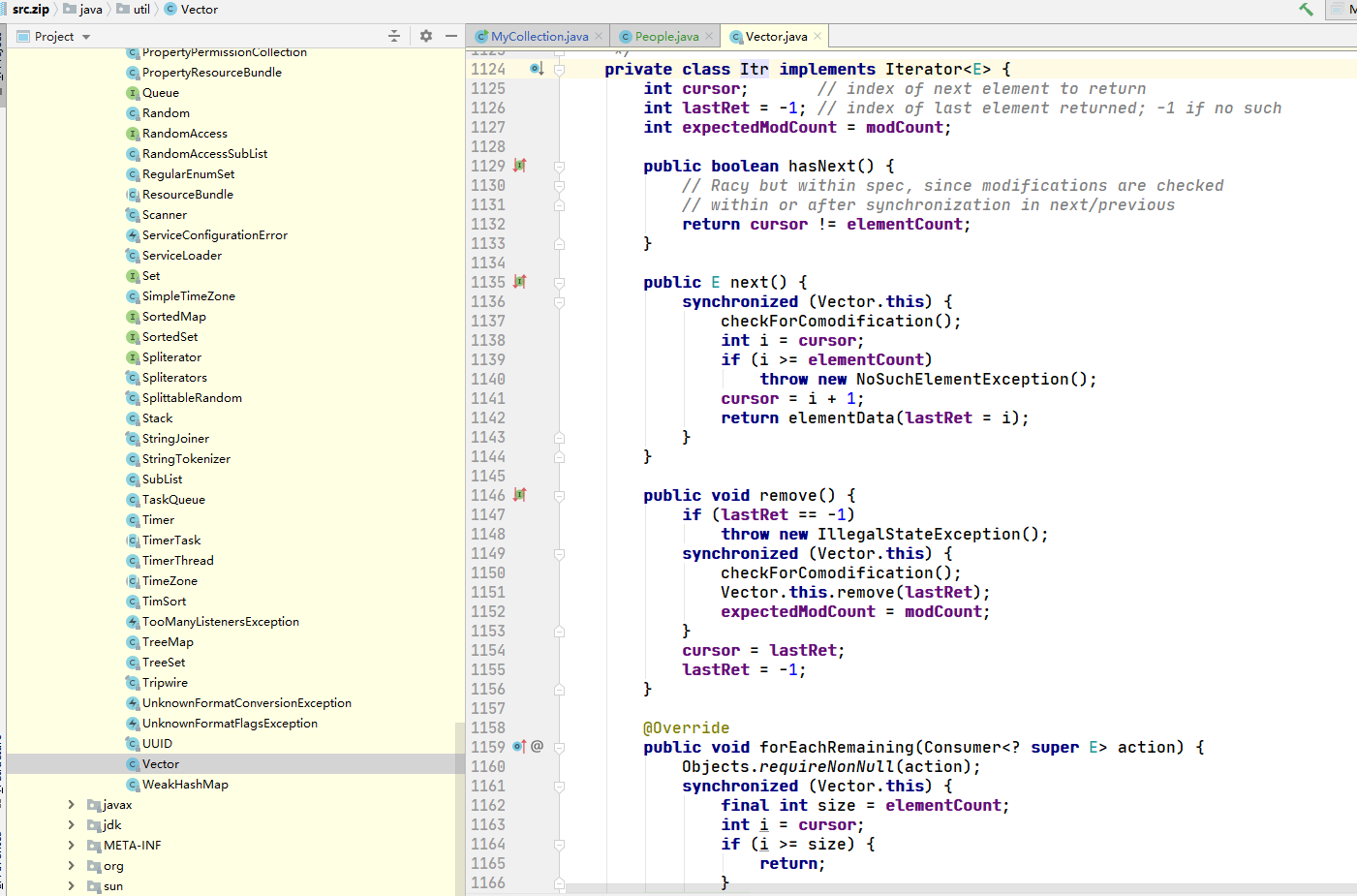Expand the javax folder

click(x=71, y=805)
